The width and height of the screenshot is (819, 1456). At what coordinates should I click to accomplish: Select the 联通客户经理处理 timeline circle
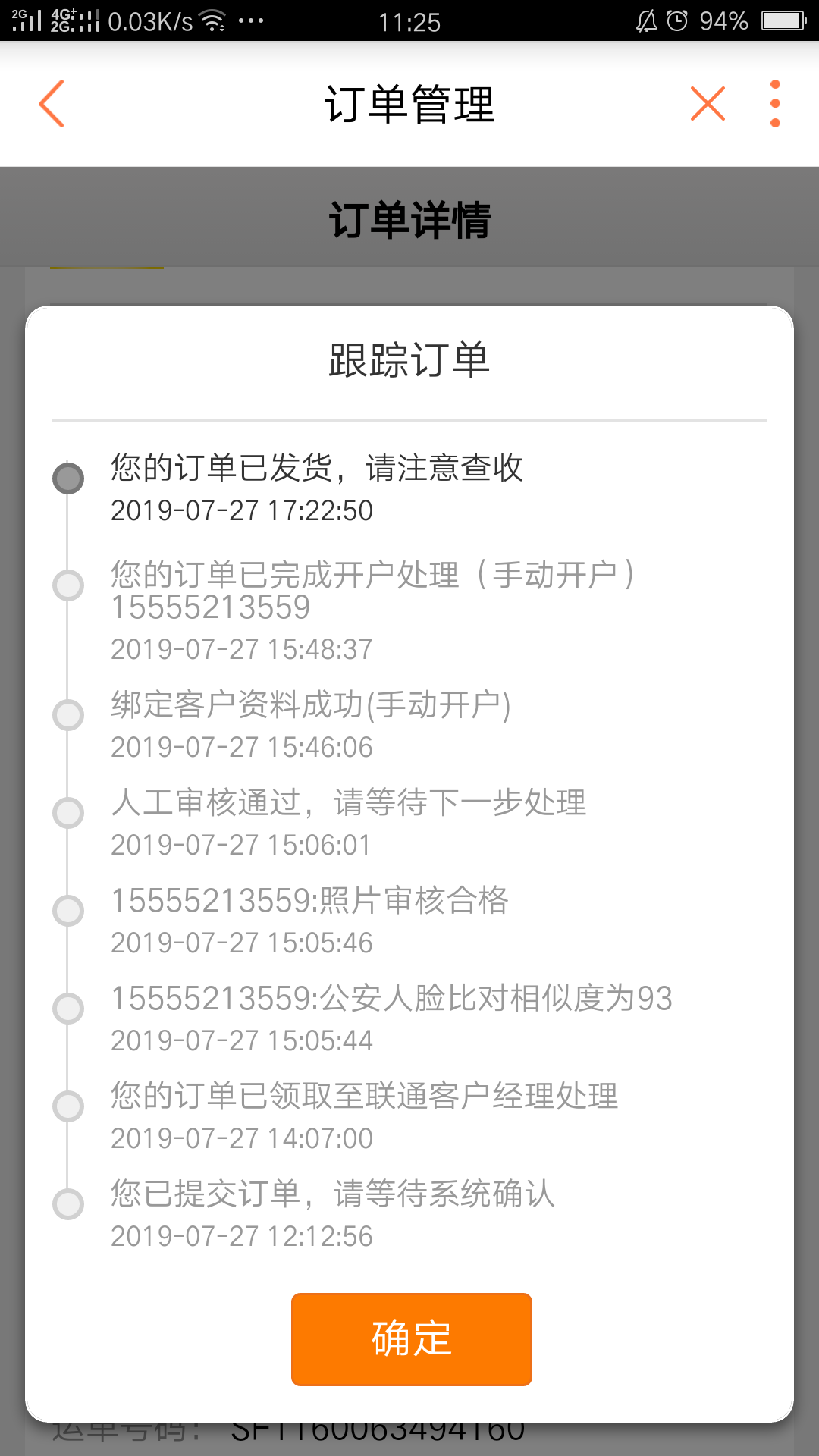(68, 1106)
